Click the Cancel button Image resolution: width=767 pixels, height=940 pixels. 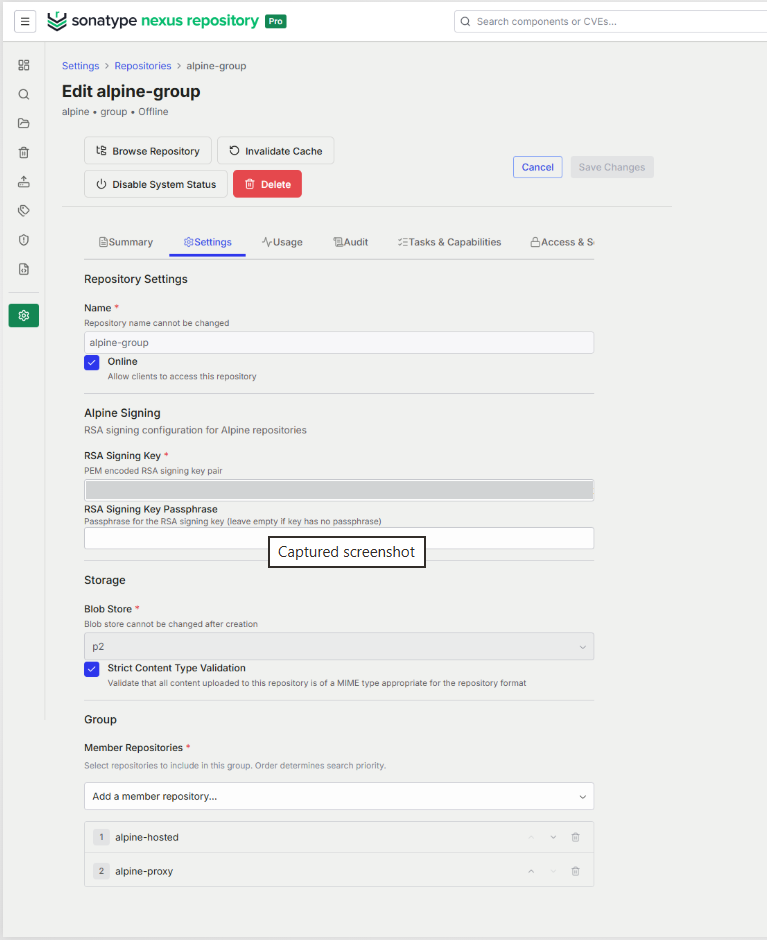[537, 167]
